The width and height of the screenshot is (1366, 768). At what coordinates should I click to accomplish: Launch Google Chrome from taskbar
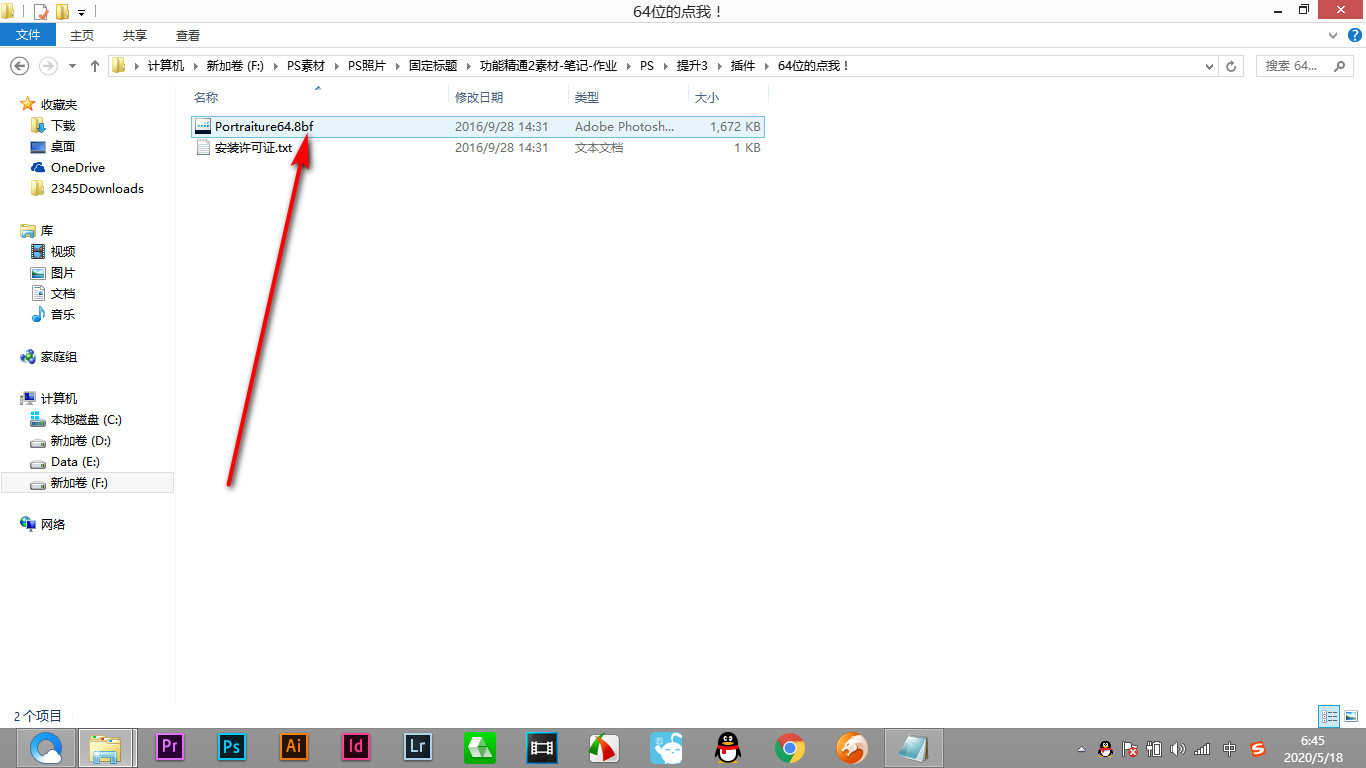point(790,747)
